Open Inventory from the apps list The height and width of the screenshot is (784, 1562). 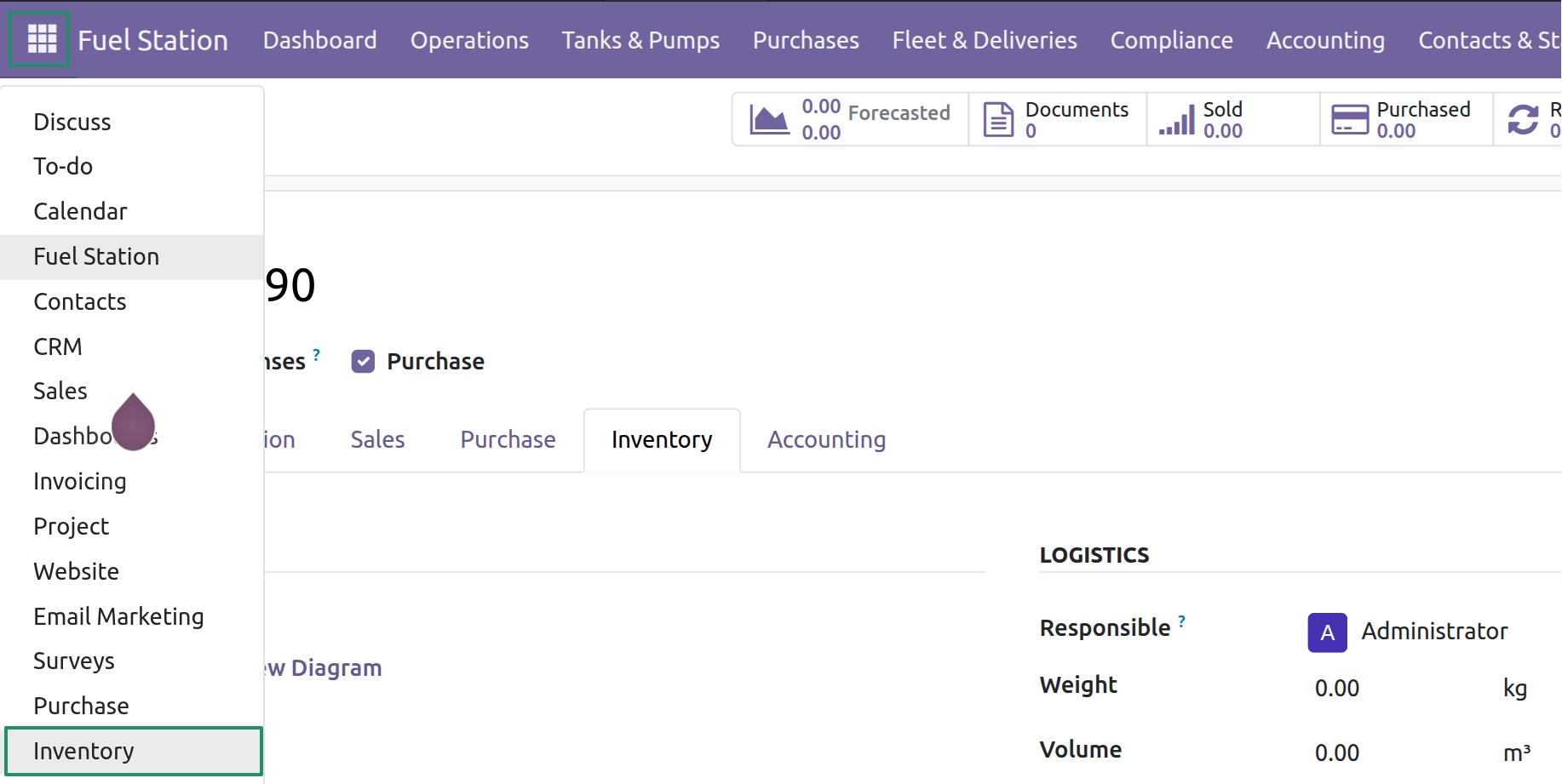pos(134,751)
